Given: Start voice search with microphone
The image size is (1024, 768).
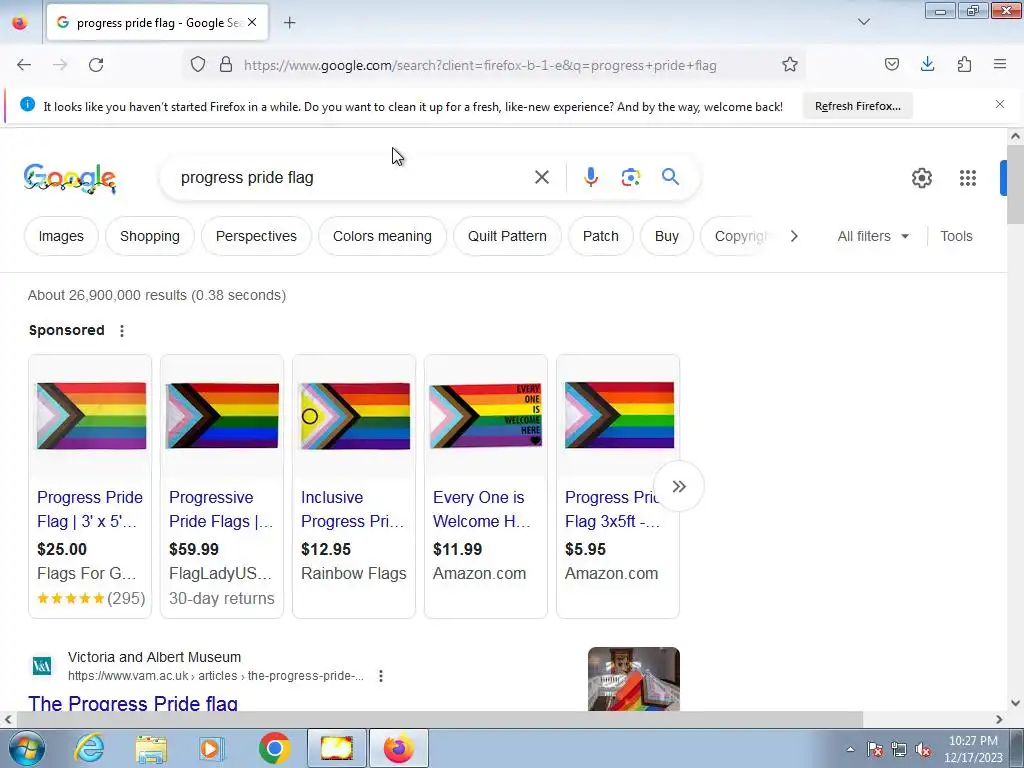Looking at the screenshot, I should (x=590, y=177).
